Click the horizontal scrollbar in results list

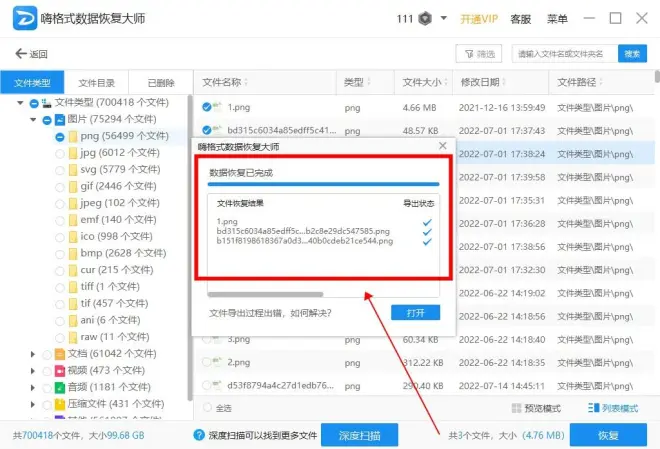click(265, 294)
